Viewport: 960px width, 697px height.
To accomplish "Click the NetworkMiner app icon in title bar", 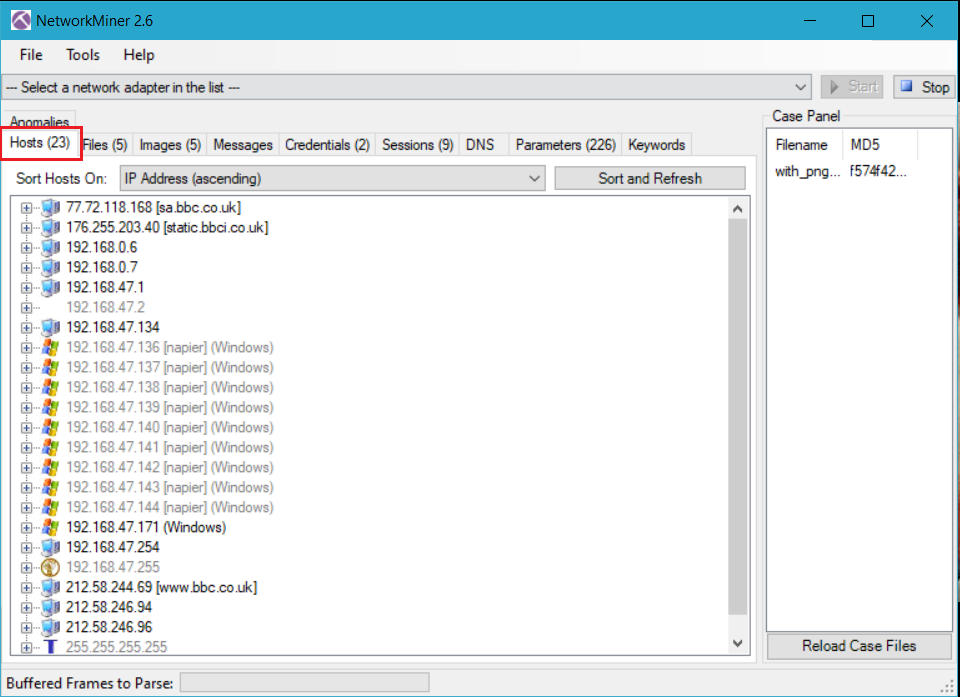I will tap(20, 20).
